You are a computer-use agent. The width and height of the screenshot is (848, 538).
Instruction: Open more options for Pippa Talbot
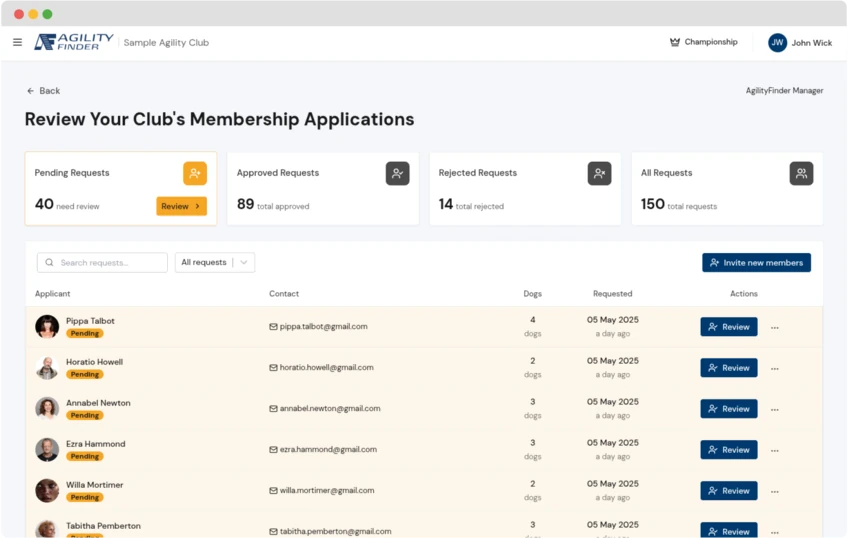tap(774, 327)
